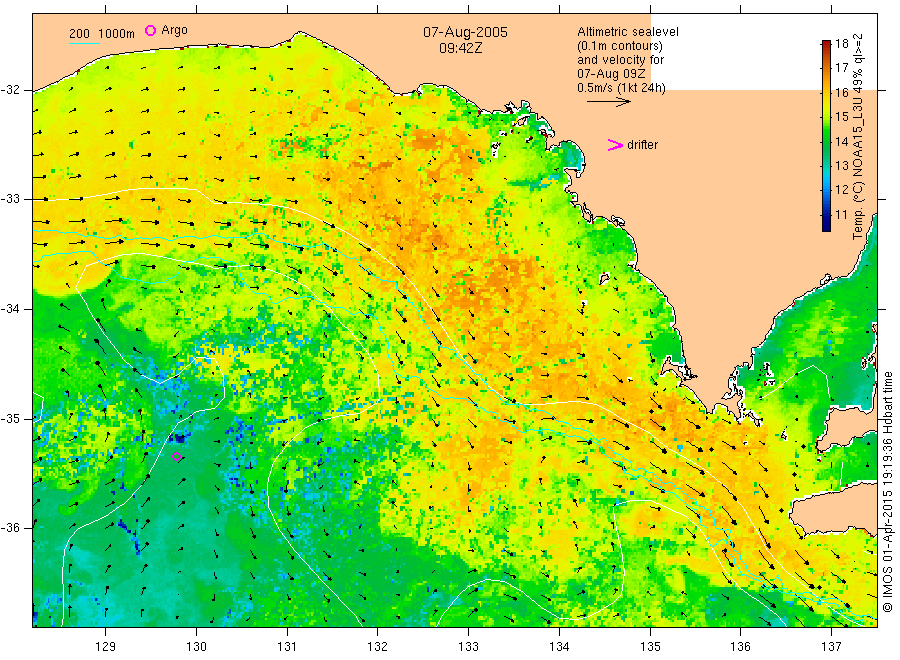Click the 'drifter' legend label
This screenshot has width=900, height=660.
coord(642,145)
